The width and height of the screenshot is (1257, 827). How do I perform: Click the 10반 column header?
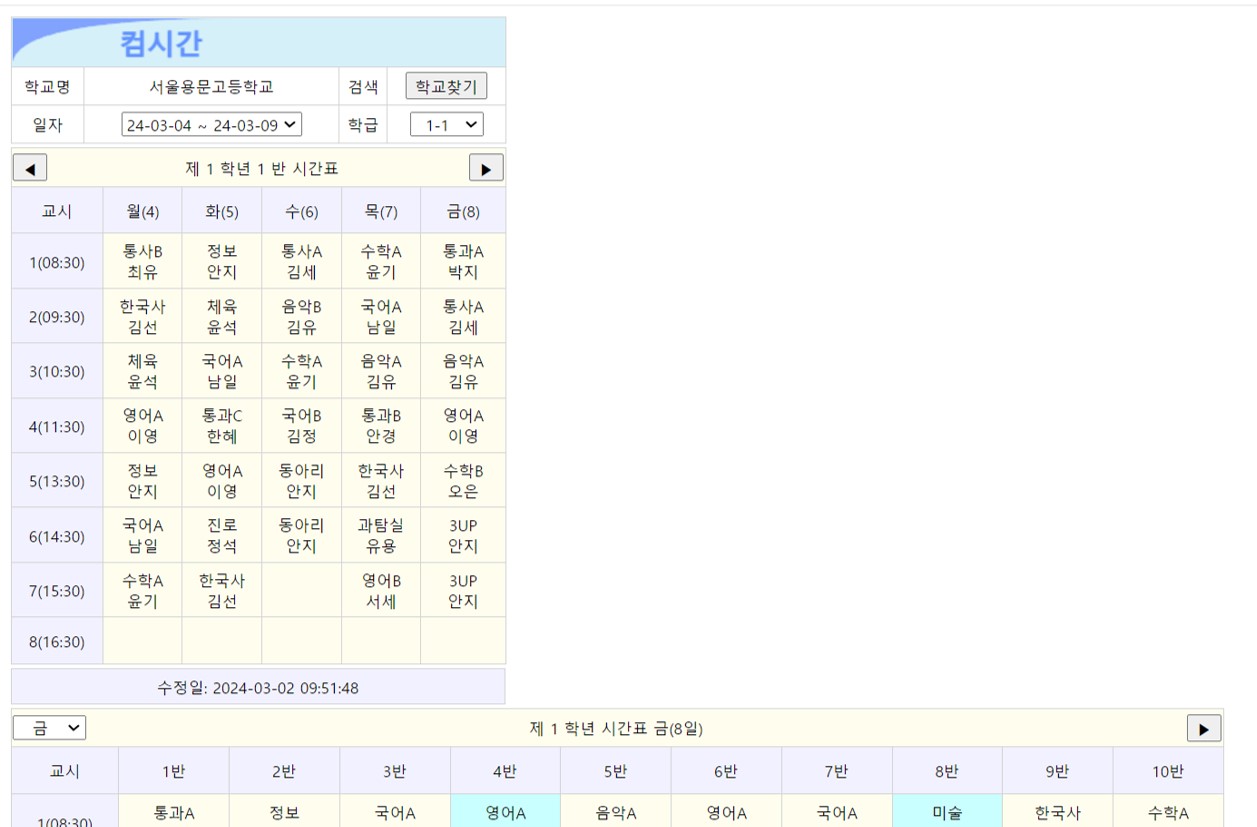coord(1168,771)
